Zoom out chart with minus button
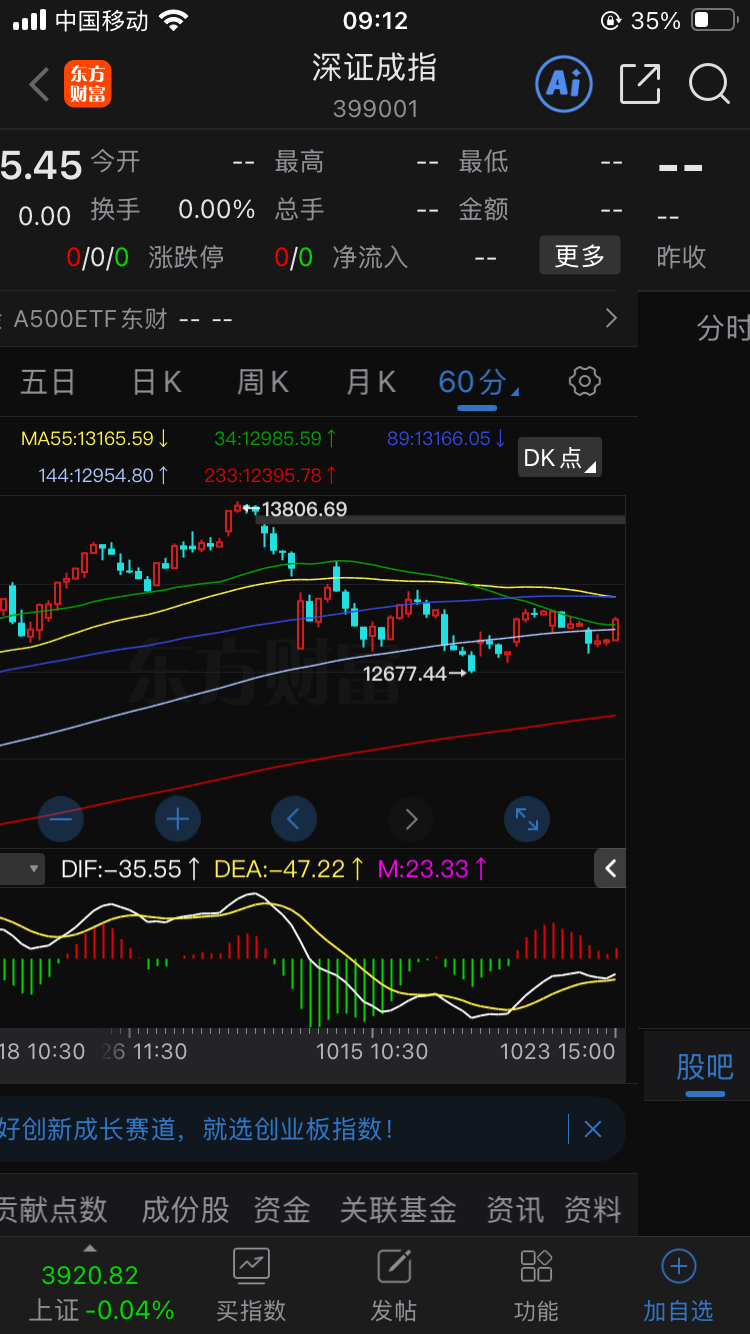The height and width of the screenshot is (1334, 750). (61, 819)
